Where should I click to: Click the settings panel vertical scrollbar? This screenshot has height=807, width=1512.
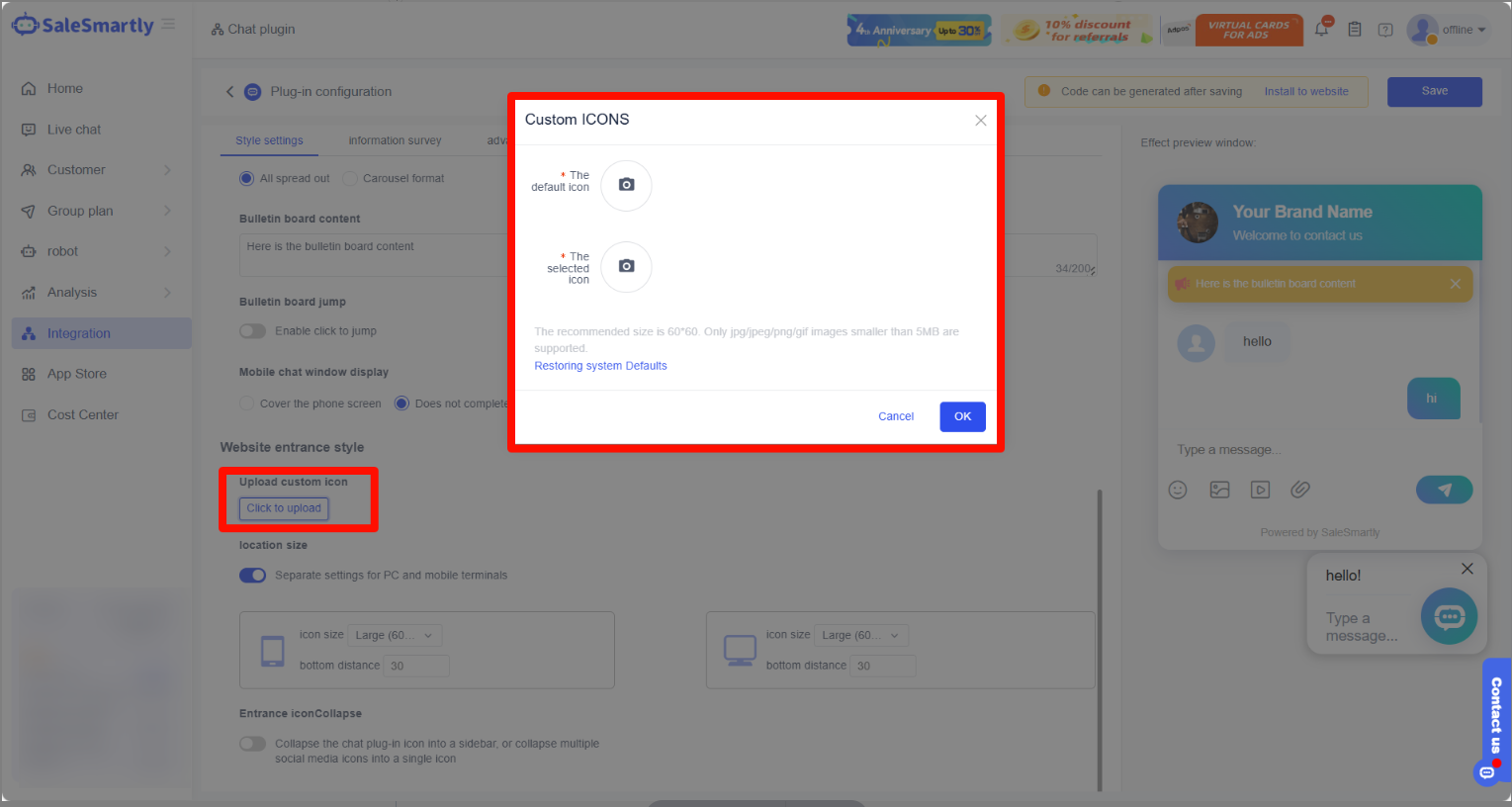[1100, 640]
